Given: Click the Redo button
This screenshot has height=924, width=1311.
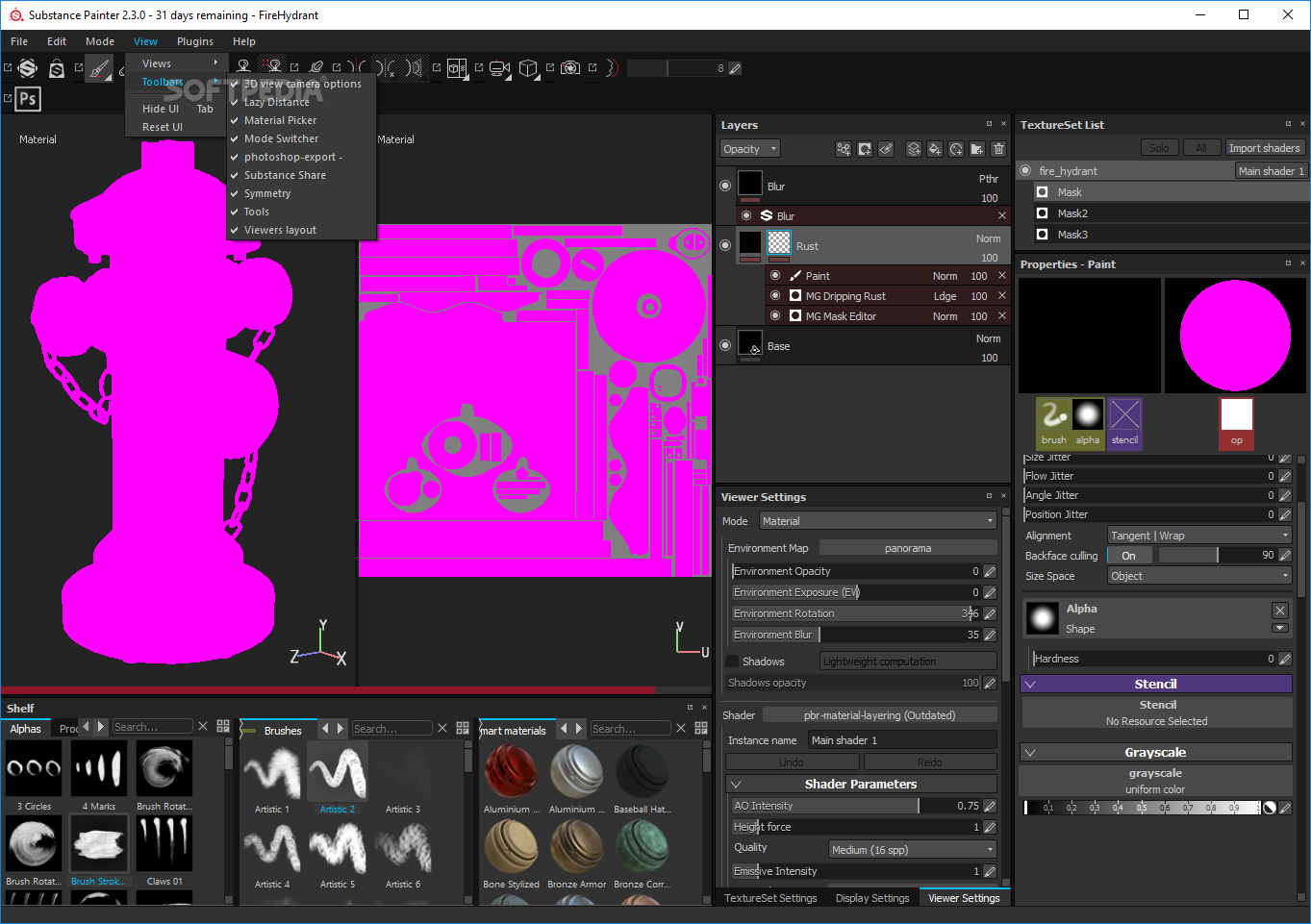Looking at the screenshot, I should pos(930,762).
